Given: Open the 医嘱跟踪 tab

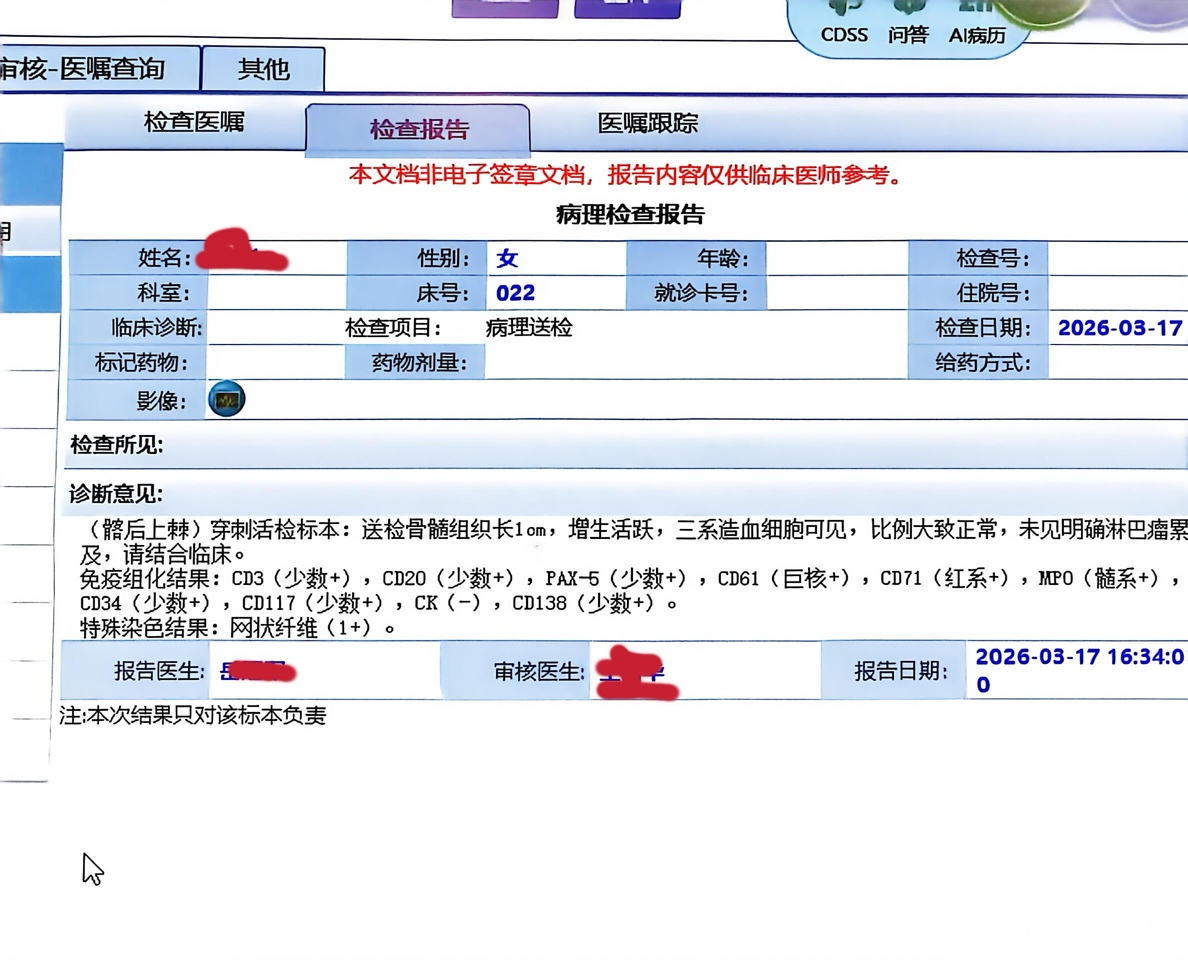Looking at the screenshot, I should pos(647,124).
